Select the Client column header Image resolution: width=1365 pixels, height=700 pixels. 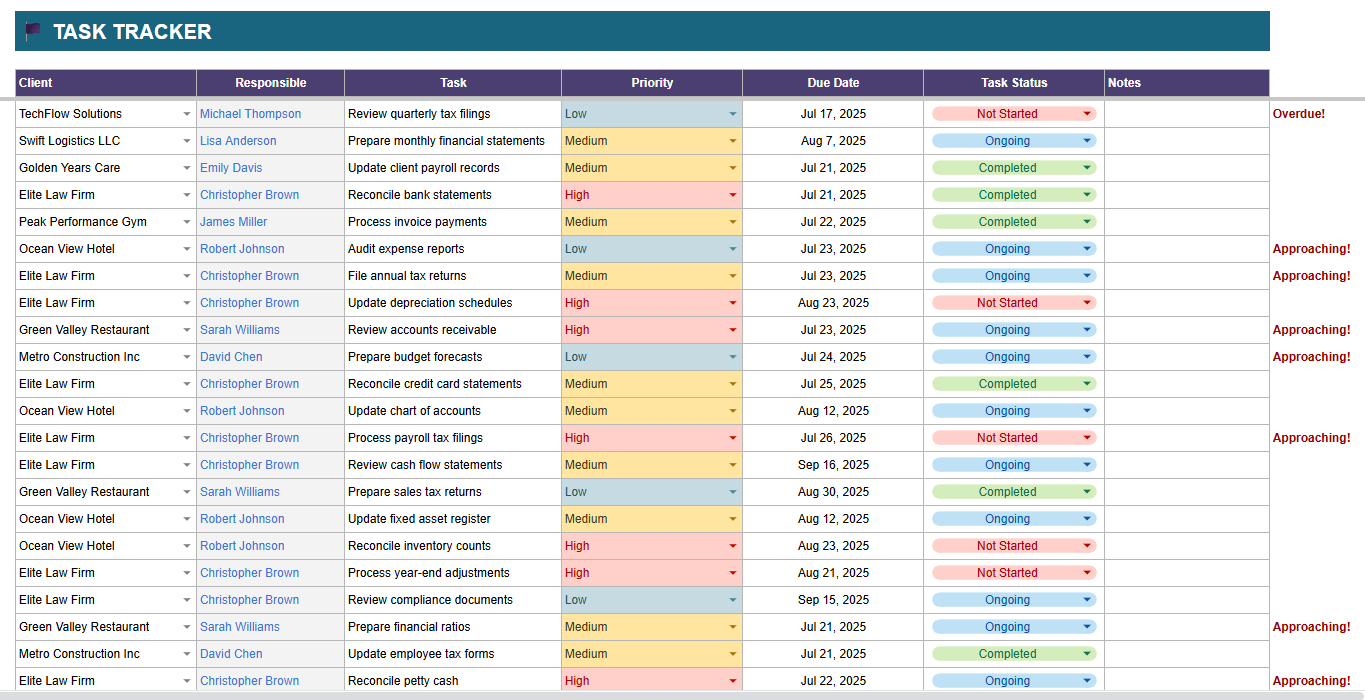pyautogui.click(x=38, y=83)
